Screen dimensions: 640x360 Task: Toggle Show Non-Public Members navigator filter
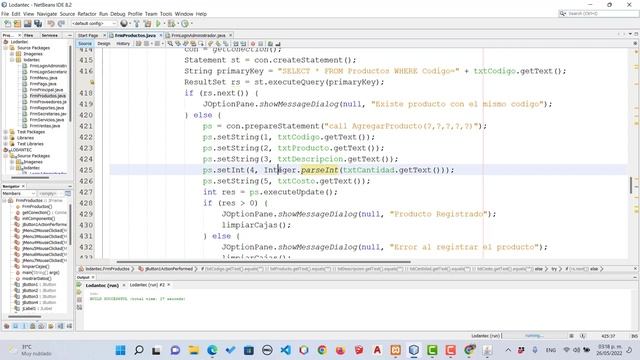33,326
